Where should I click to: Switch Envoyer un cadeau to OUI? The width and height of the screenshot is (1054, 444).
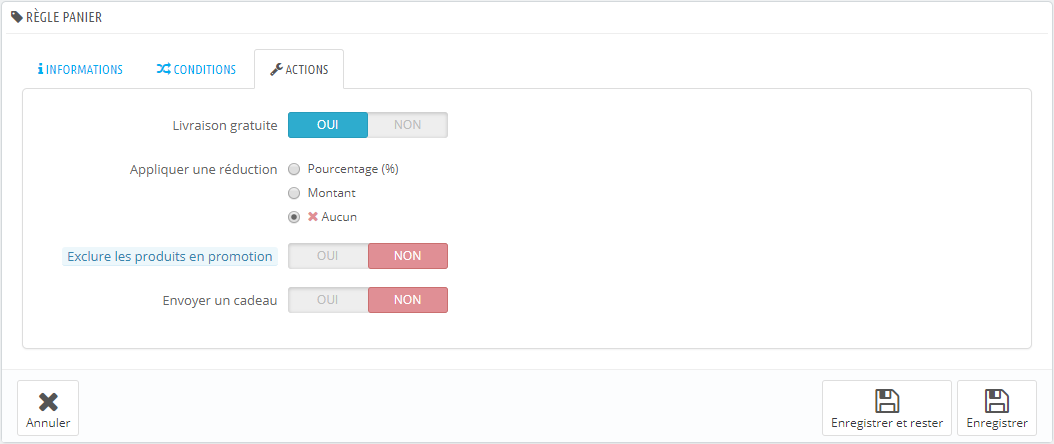point(328,300)
